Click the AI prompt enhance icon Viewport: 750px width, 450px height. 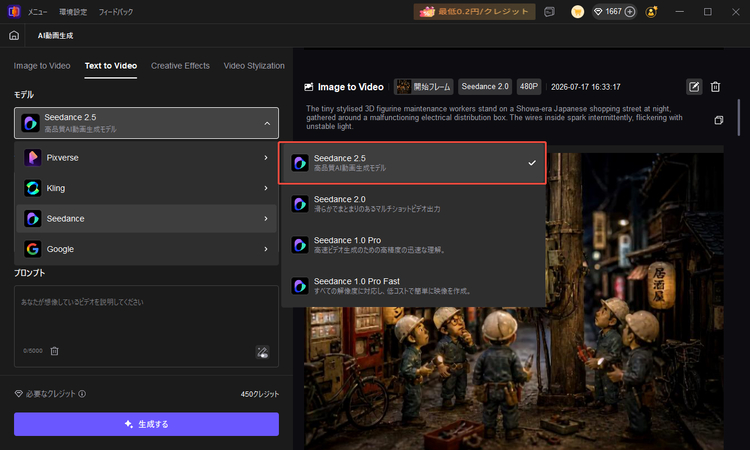[x=262, y=352]
